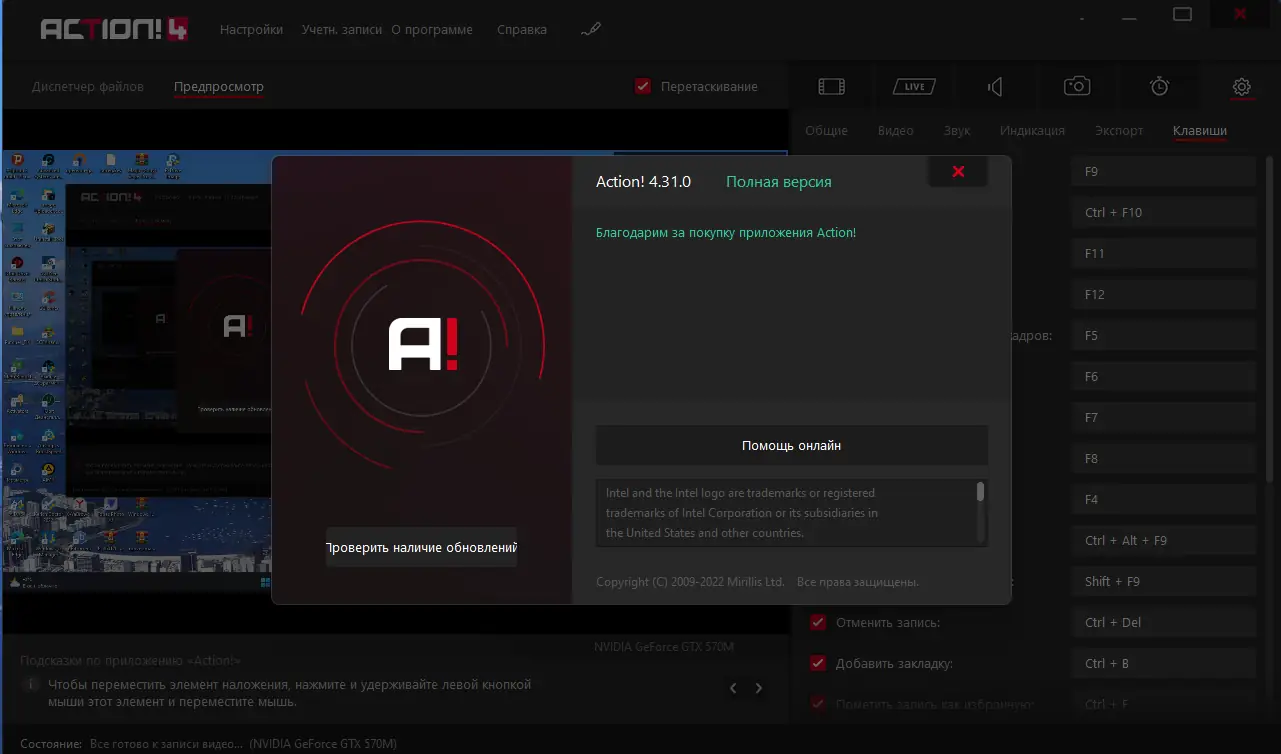Click Проверить наличие обновлений button
This screenshot has width=1281, height=754.
(421, 548)
